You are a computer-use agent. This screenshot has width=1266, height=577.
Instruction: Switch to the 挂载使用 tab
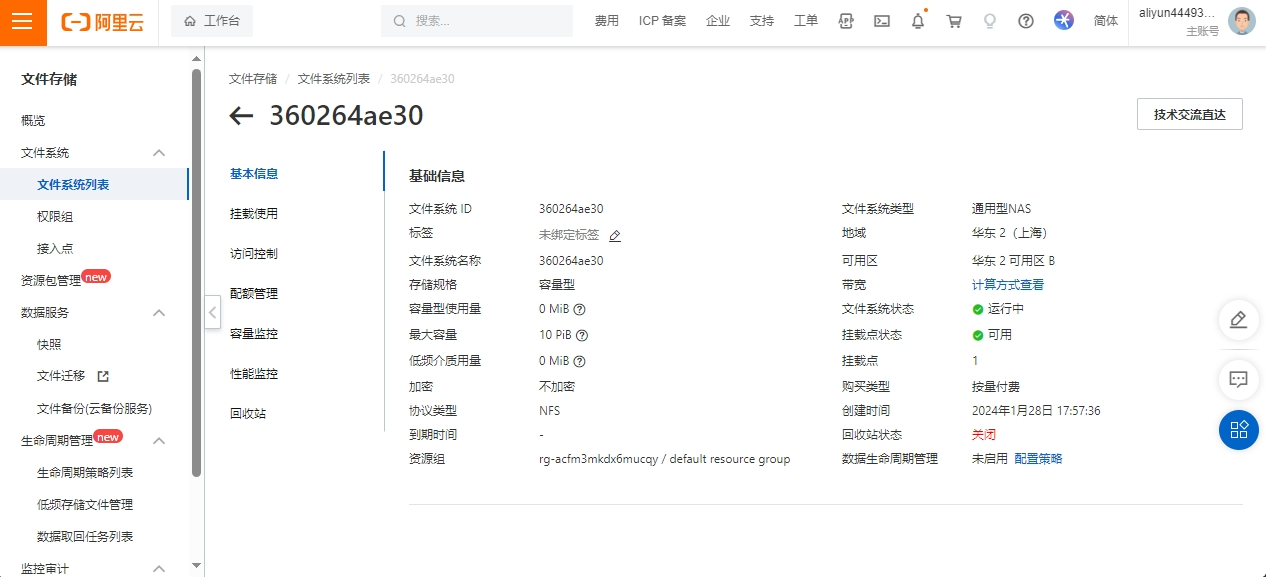tap(254, 214)
